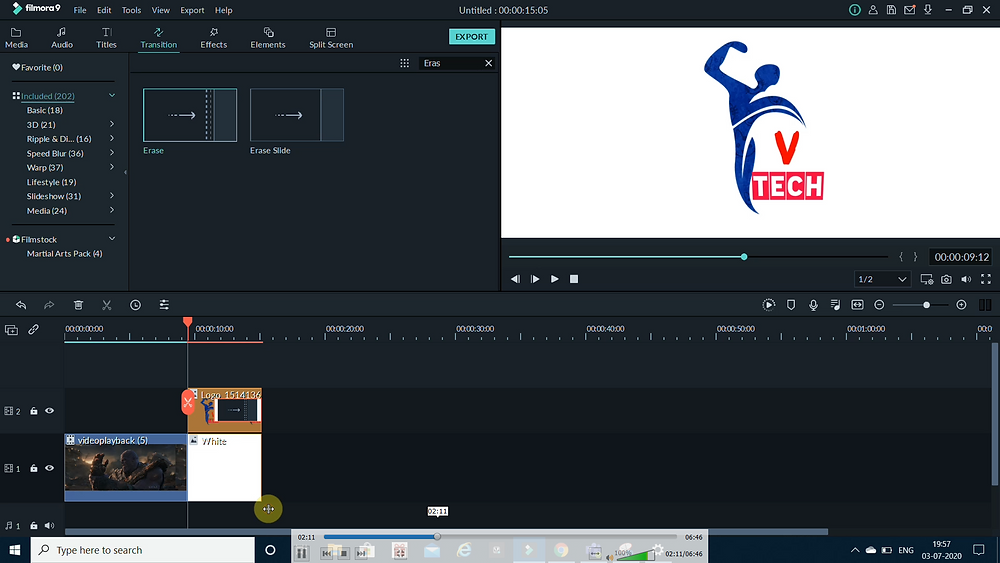Viewport: 1000px width, 563px height.
Task: Expand the Warp (37) category
Action: [x=112, y=167]
